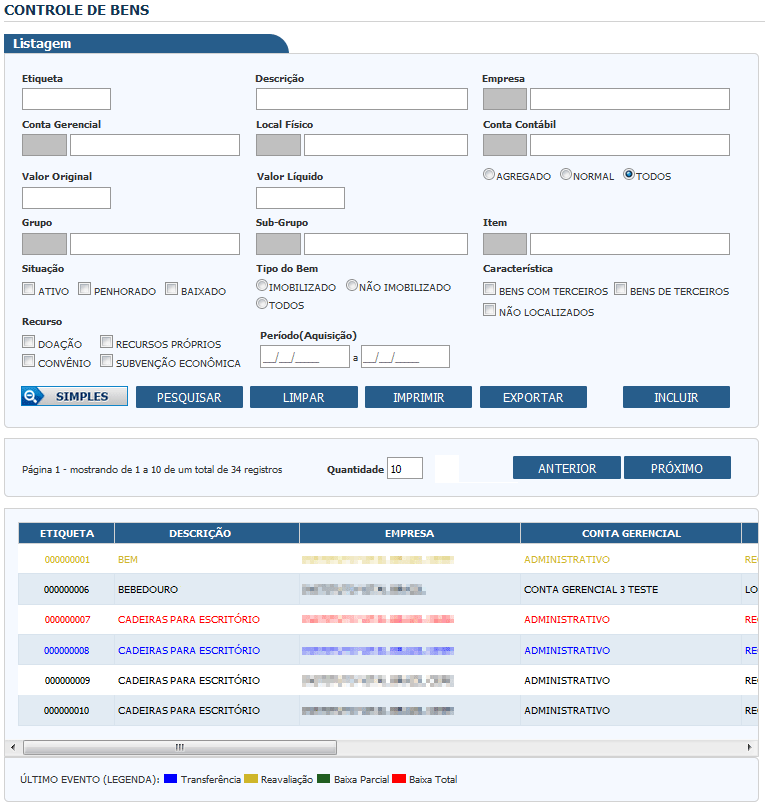Click the Sub-Grupo gray code box

[279, 244]
